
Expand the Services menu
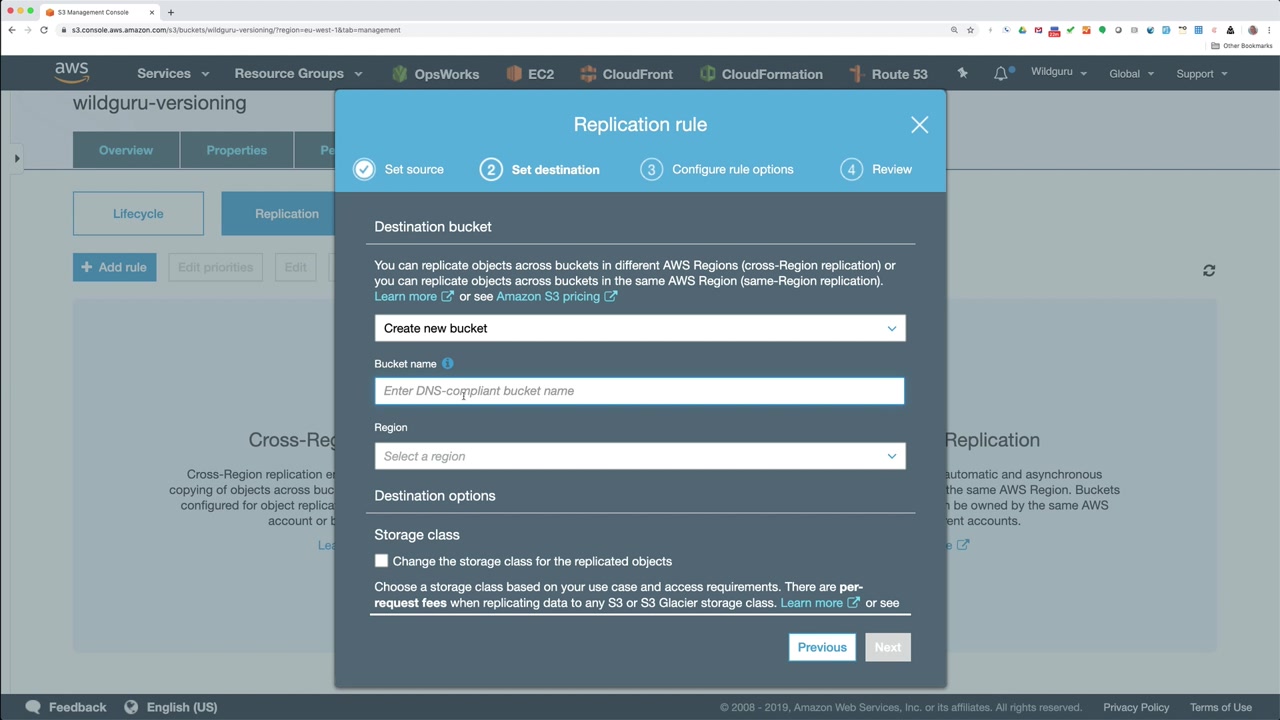pyautogui.click(x=173, y=74)
